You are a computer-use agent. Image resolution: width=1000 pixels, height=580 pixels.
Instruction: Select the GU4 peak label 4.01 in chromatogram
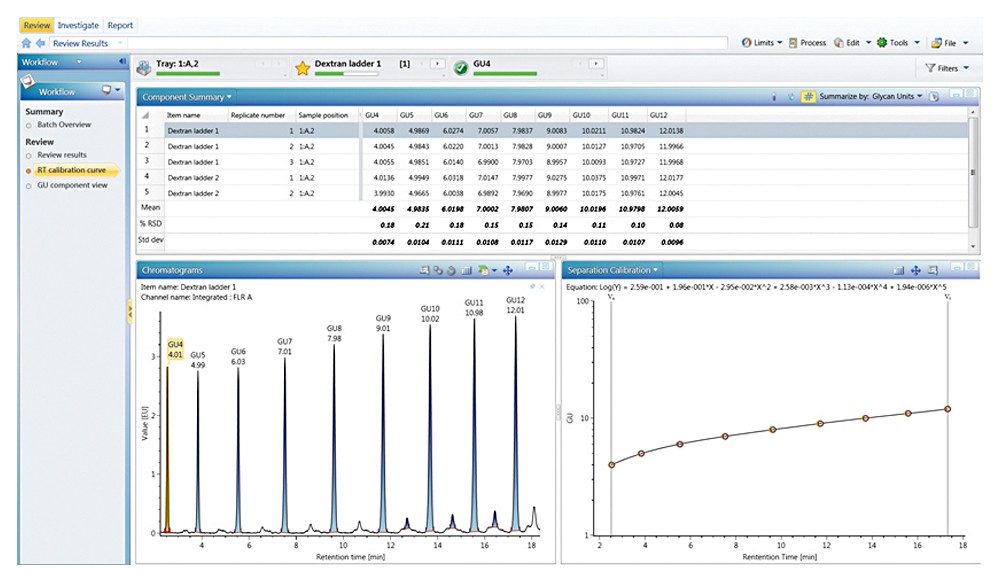175,350
